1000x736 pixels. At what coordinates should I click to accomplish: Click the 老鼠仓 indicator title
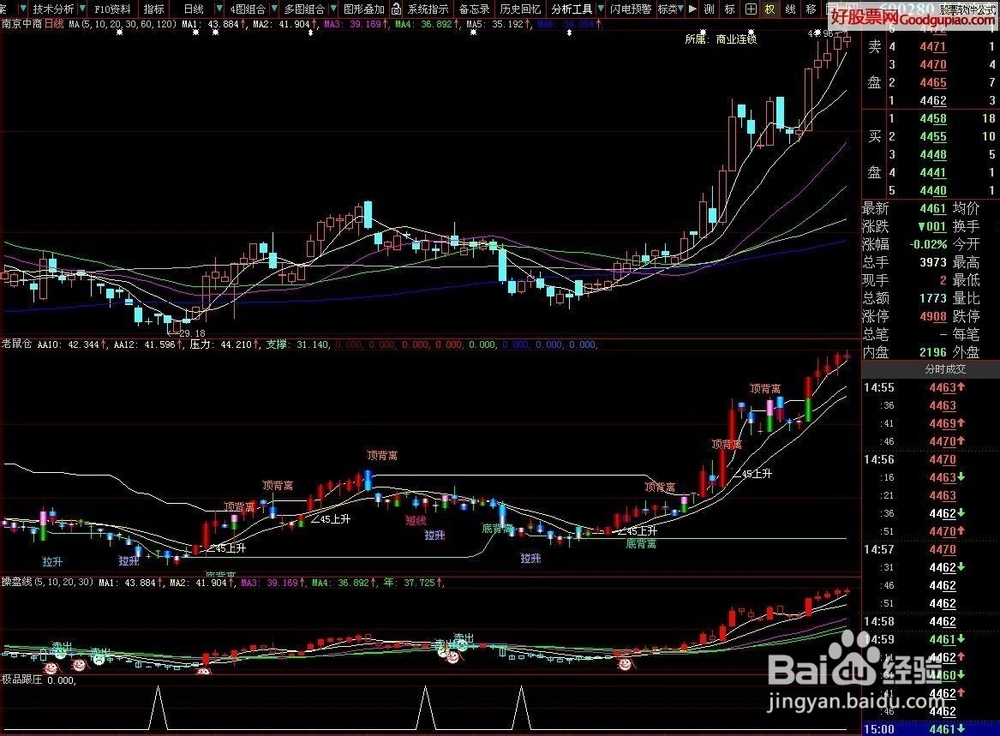(x=17, y=344)
